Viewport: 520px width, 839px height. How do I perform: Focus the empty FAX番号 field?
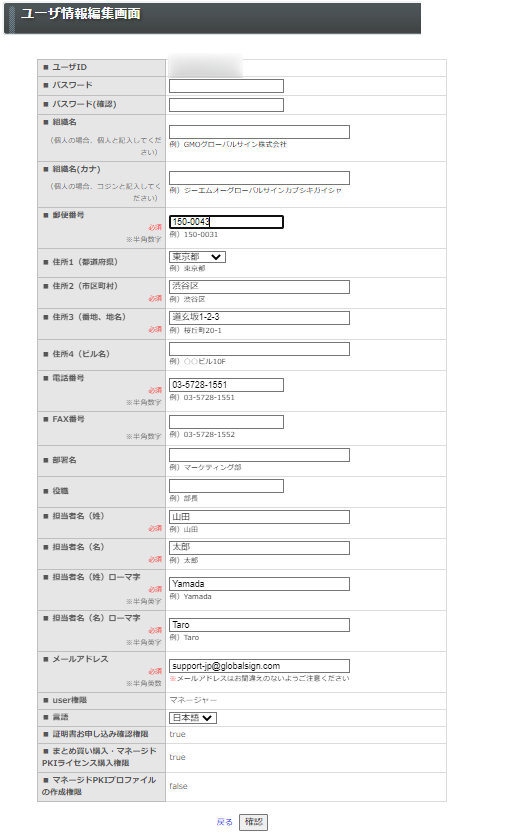[226, 422]
